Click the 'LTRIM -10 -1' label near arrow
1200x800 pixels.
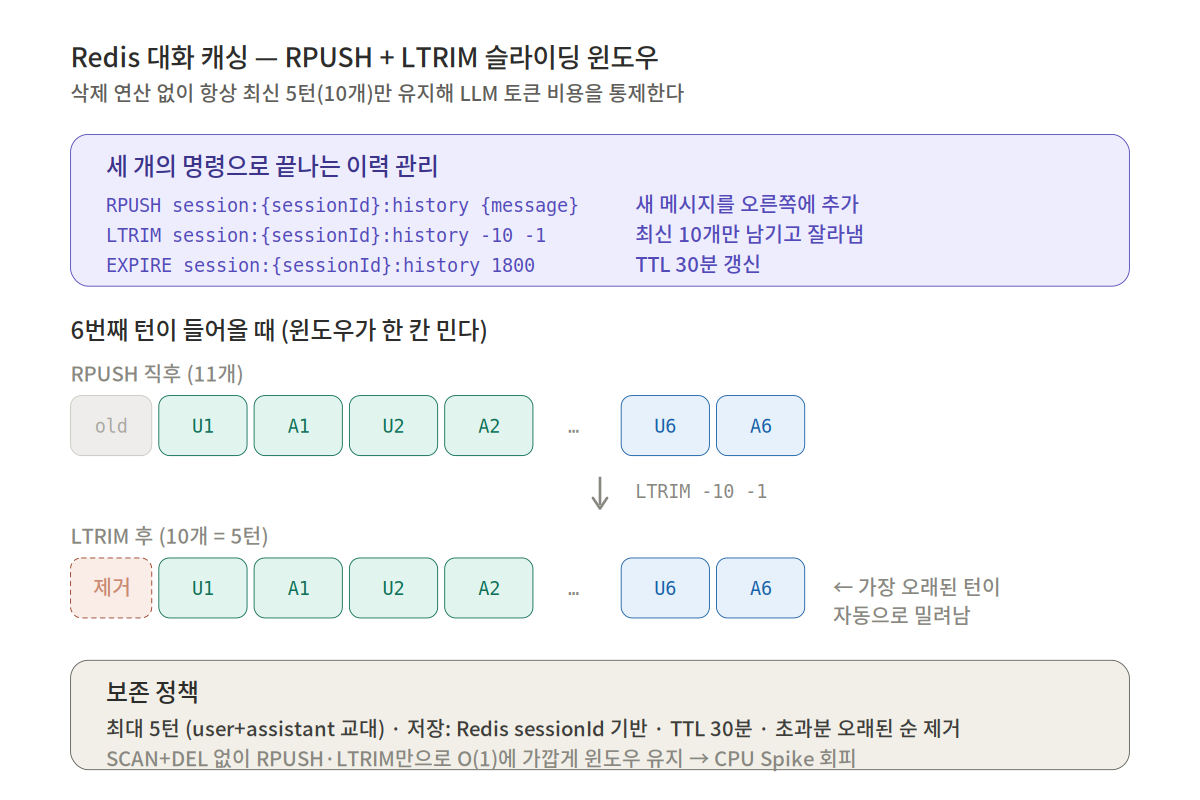coord(701,492)
